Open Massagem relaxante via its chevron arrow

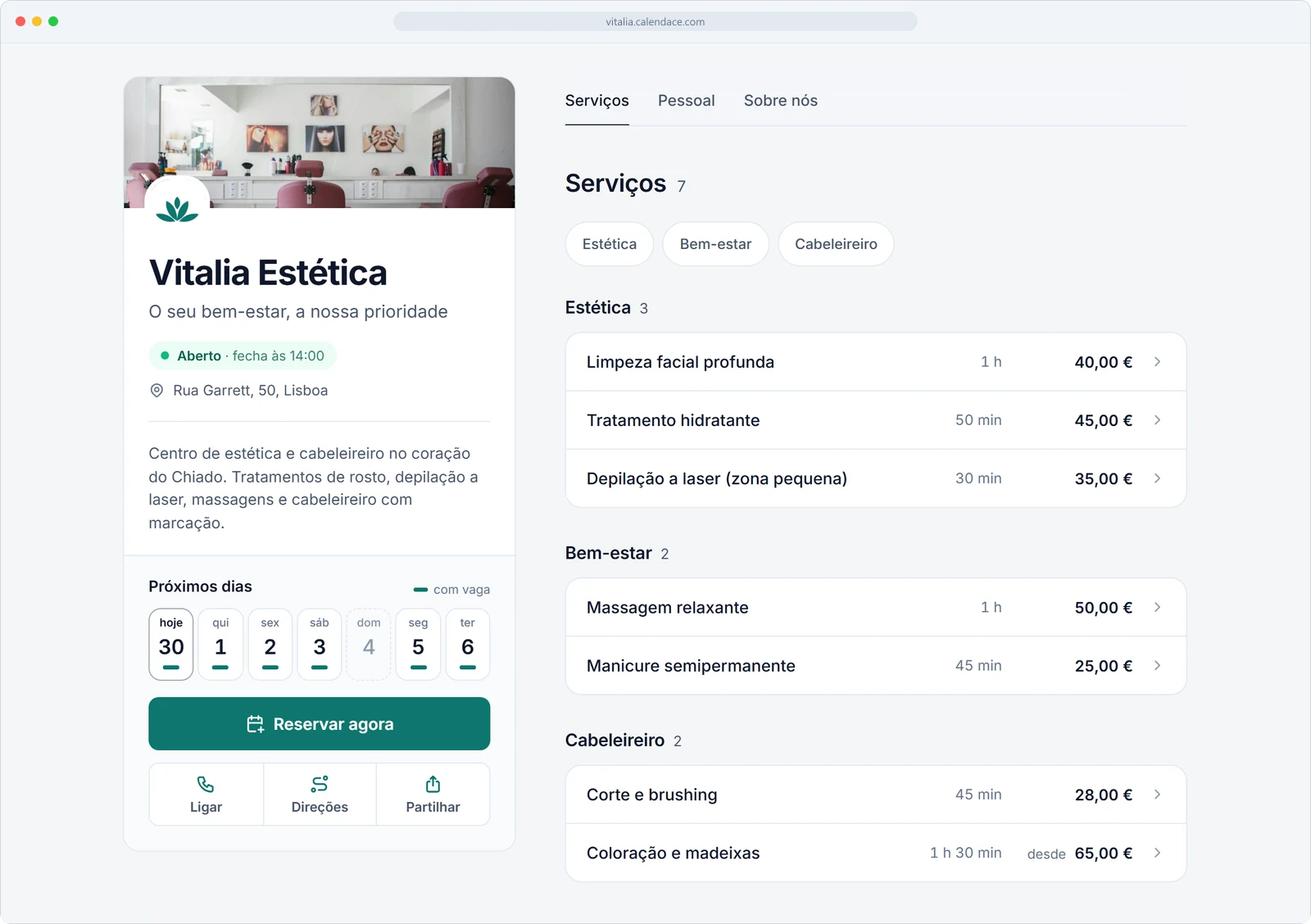[1157, 608]
